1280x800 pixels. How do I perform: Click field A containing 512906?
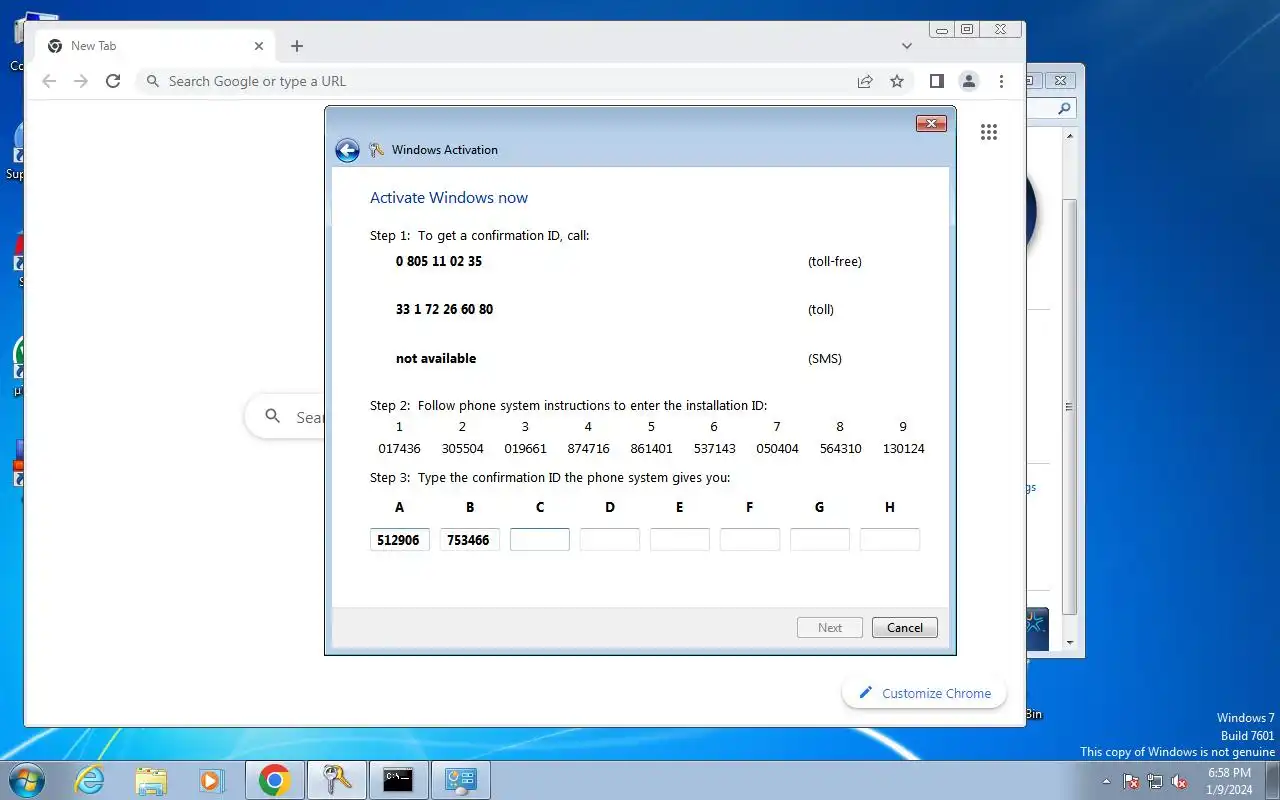coord(400,540)
